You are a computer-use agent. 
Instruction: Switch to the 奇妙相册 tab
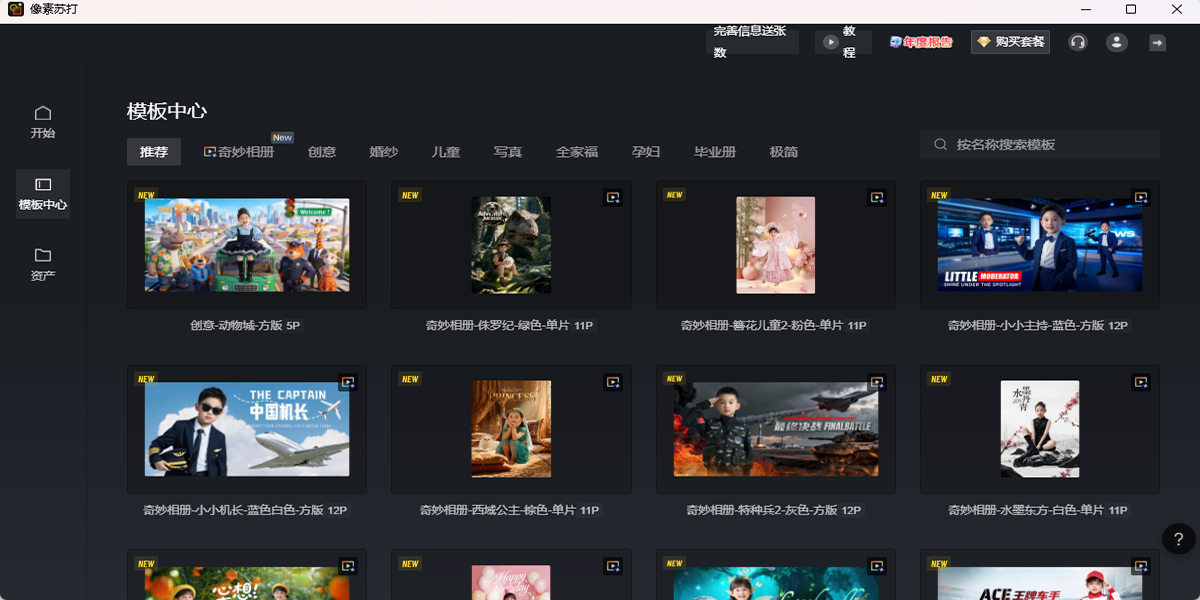pyautogui.click(x=240, y=152)
